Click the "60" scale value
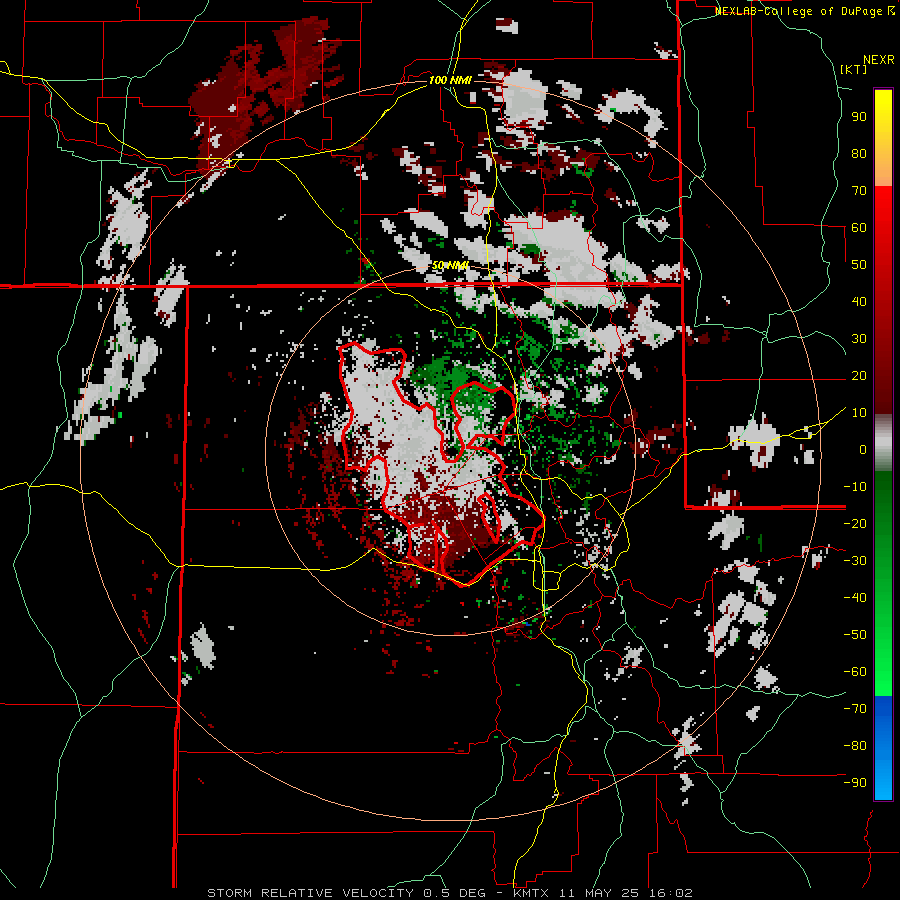 point(859,227)
